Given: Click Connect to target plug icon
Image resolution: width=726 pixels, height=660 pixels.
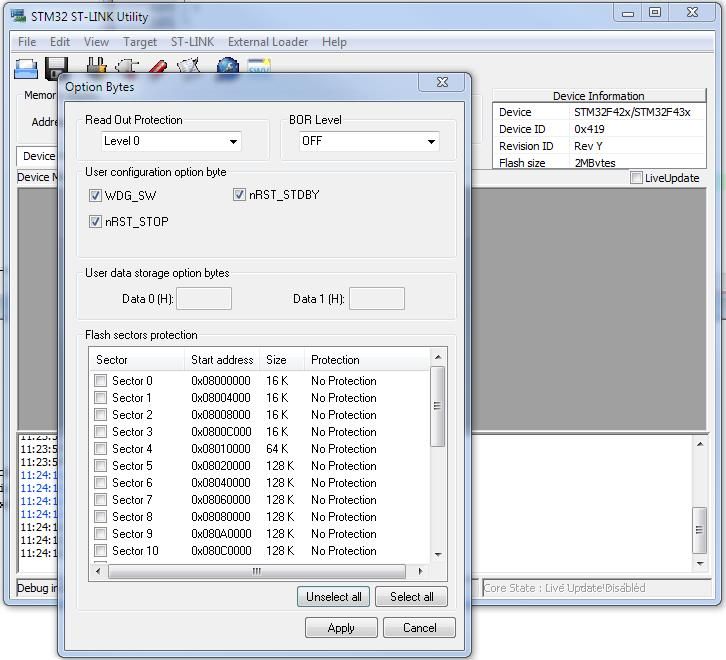Looking at the screenshot, I should pyautogui.click(x=96, y=65).
